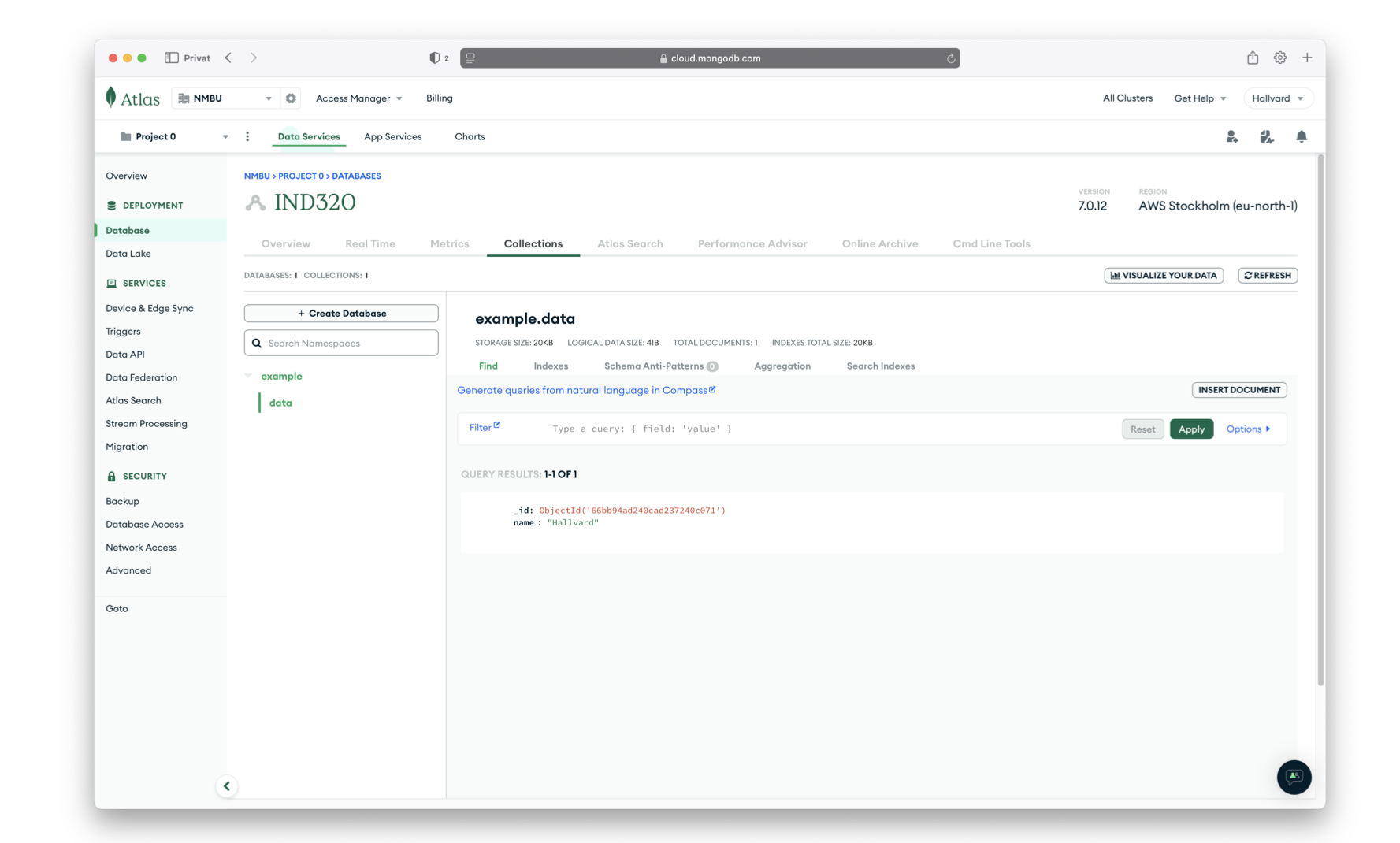Click the Services section icon
Viewport: 1400px width, 843px height.
111,284
